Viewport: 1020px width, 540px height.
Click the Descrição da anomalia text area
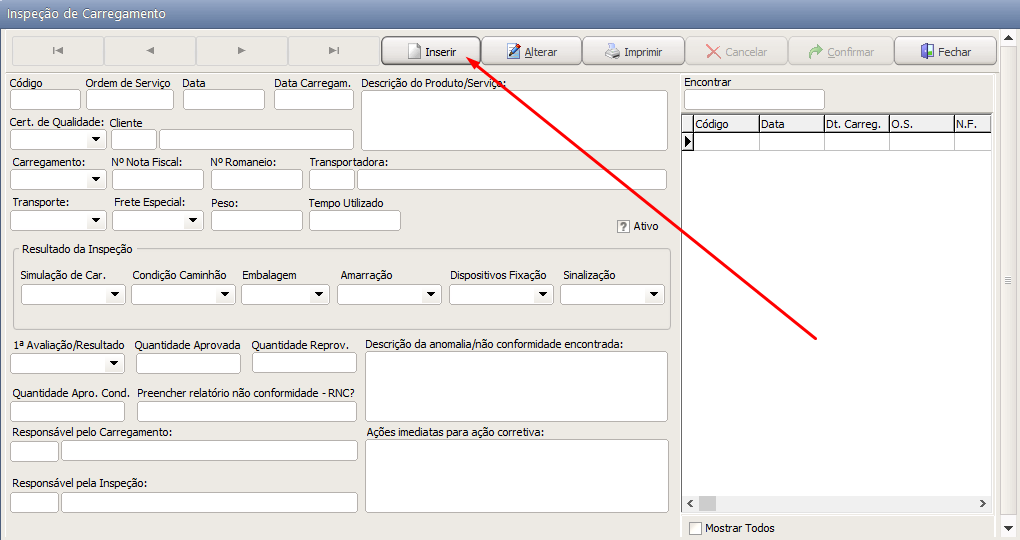point(517,386)
